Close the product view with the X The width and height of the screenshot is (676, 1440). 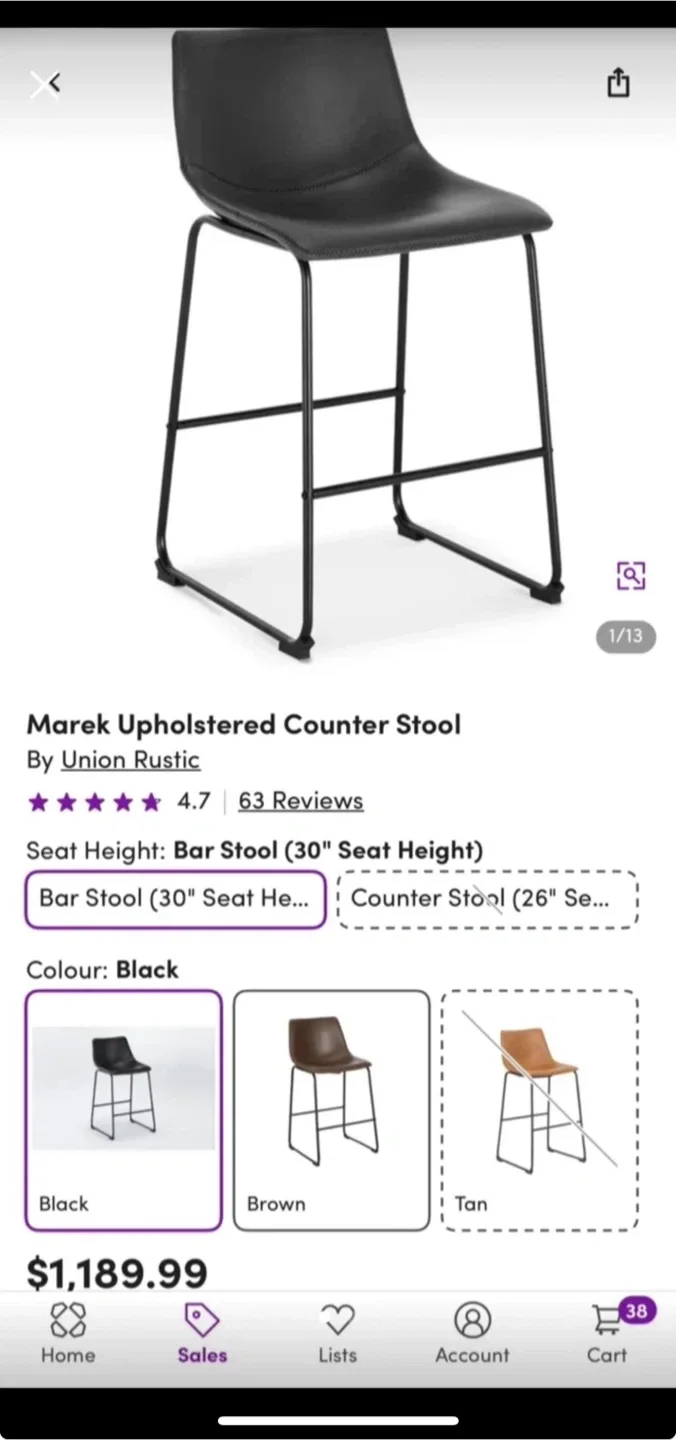pyautogui.click(x=45, y=83)
